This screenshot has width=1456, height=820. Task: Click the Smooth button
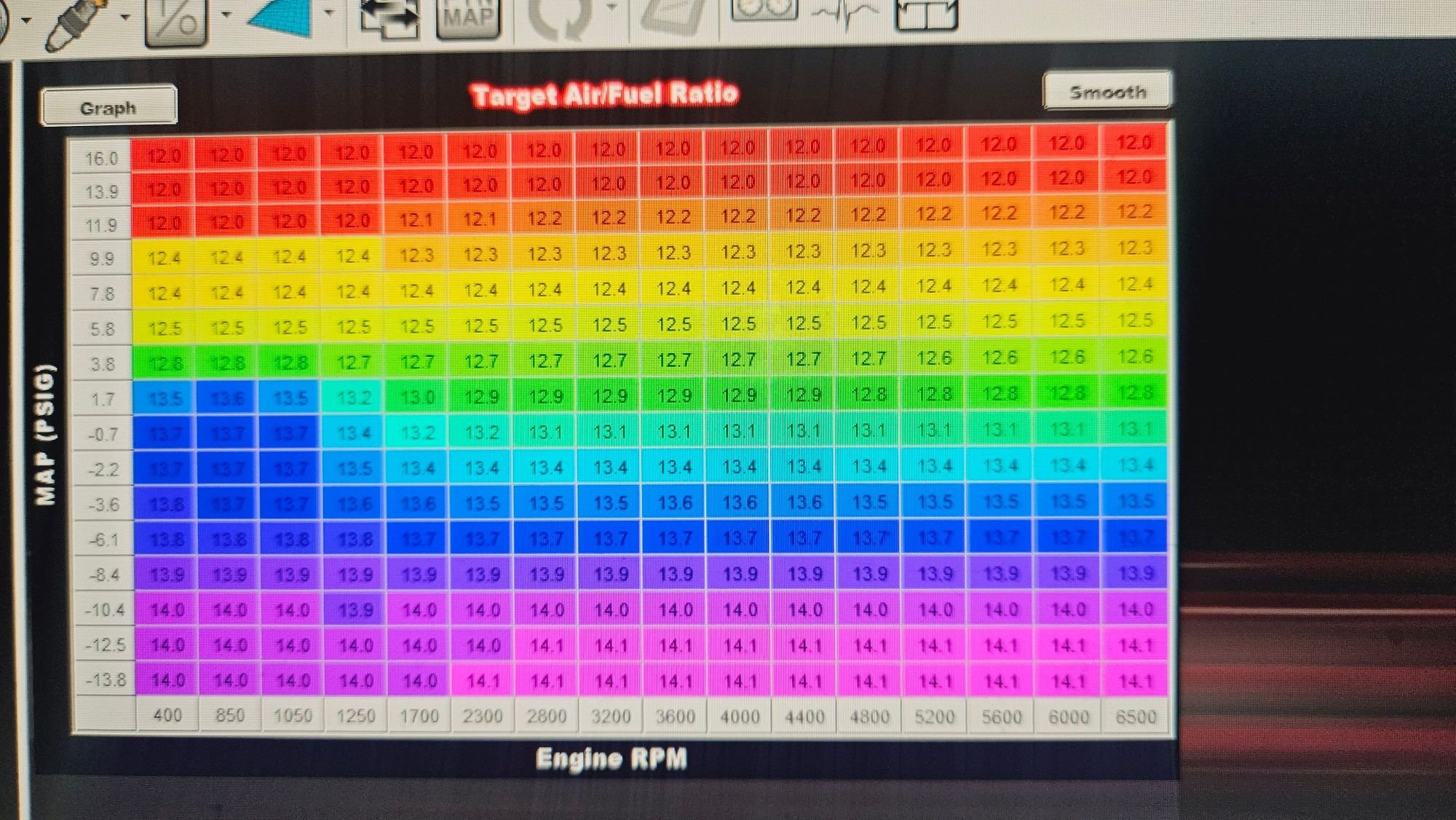point(1107,92)
